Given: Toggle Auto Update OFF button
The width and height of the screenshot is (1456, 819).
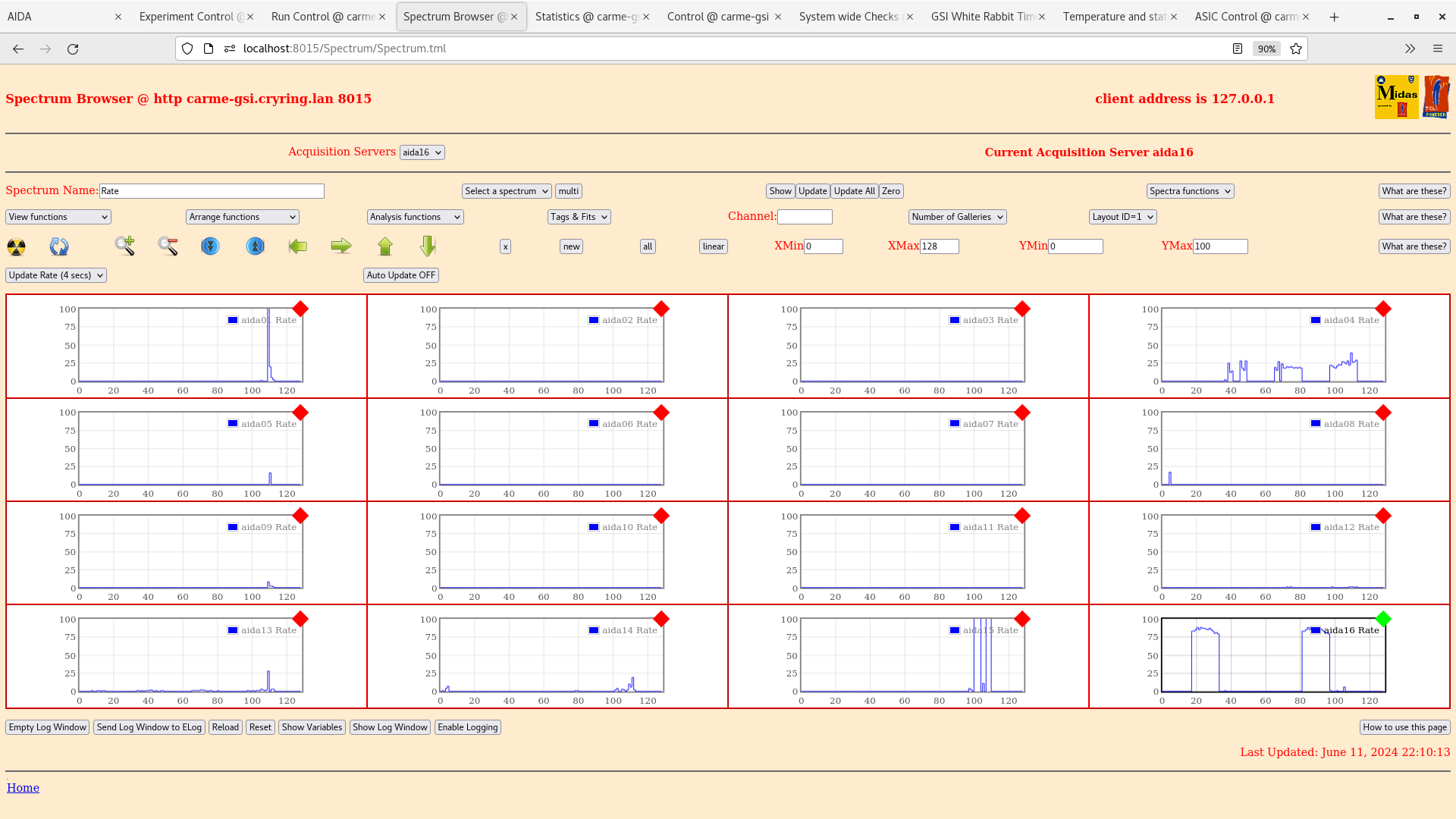Looking at the screenshot, I should pos(400,275).
